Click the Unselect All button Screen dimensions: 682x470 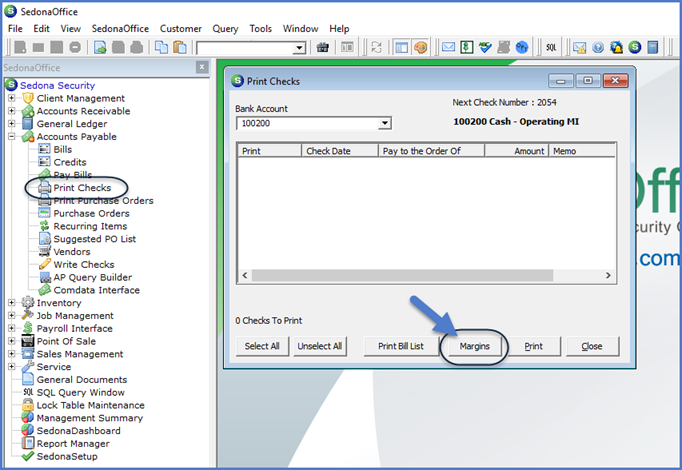point(320,347)
